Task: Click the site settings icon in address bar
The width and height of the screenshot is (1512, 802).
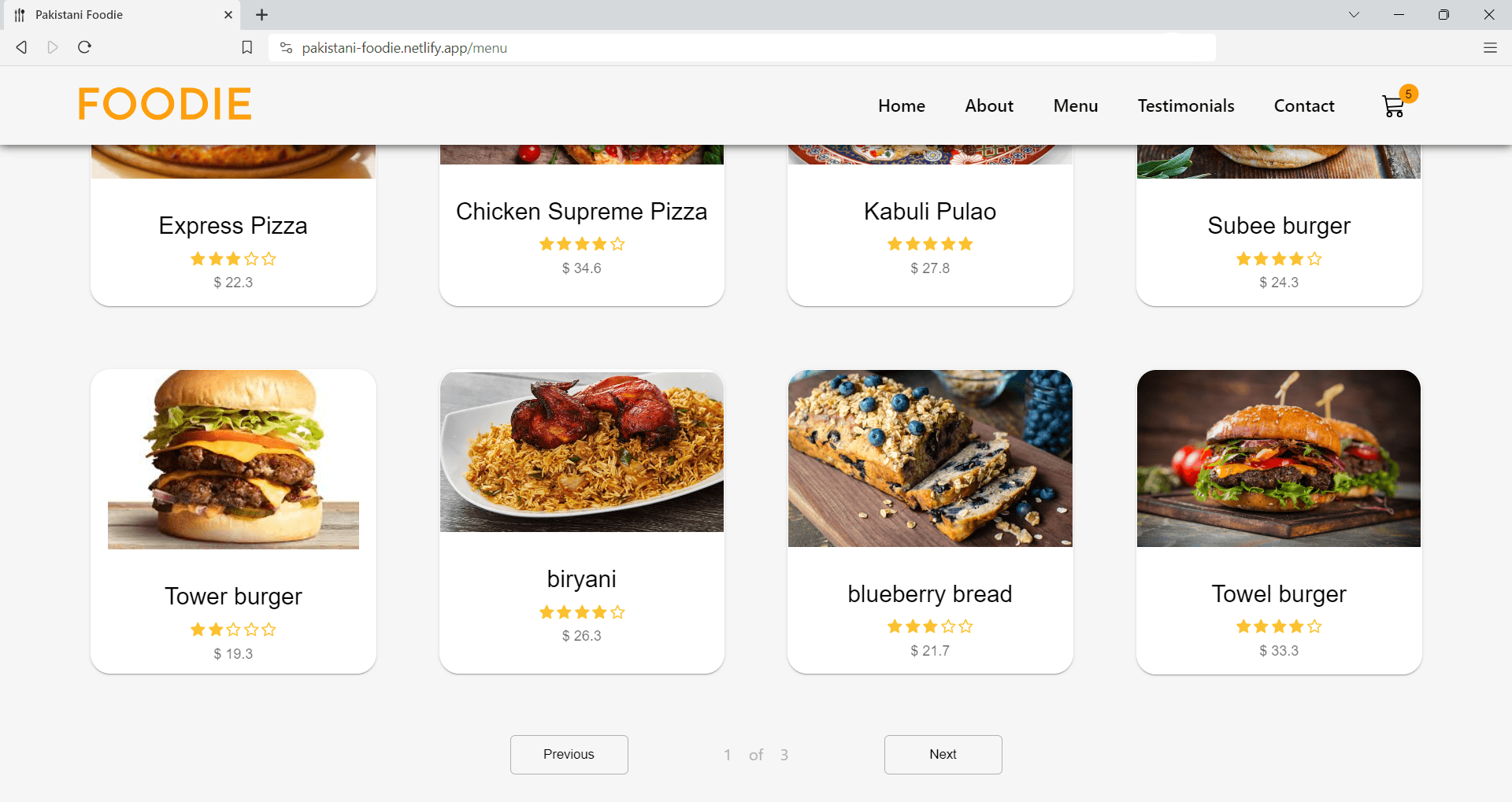Action: (x=286, y=48)
